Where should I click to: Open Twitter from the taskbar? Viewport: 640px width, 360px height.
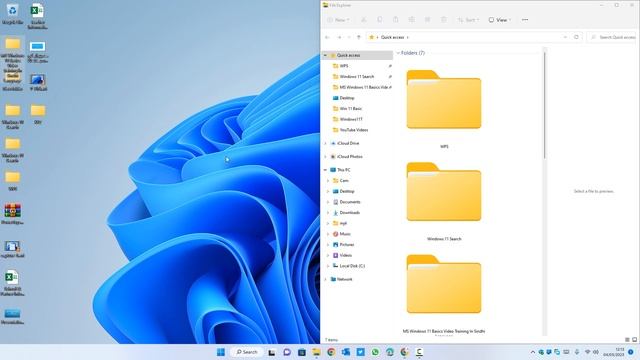[x=360, y=352]
